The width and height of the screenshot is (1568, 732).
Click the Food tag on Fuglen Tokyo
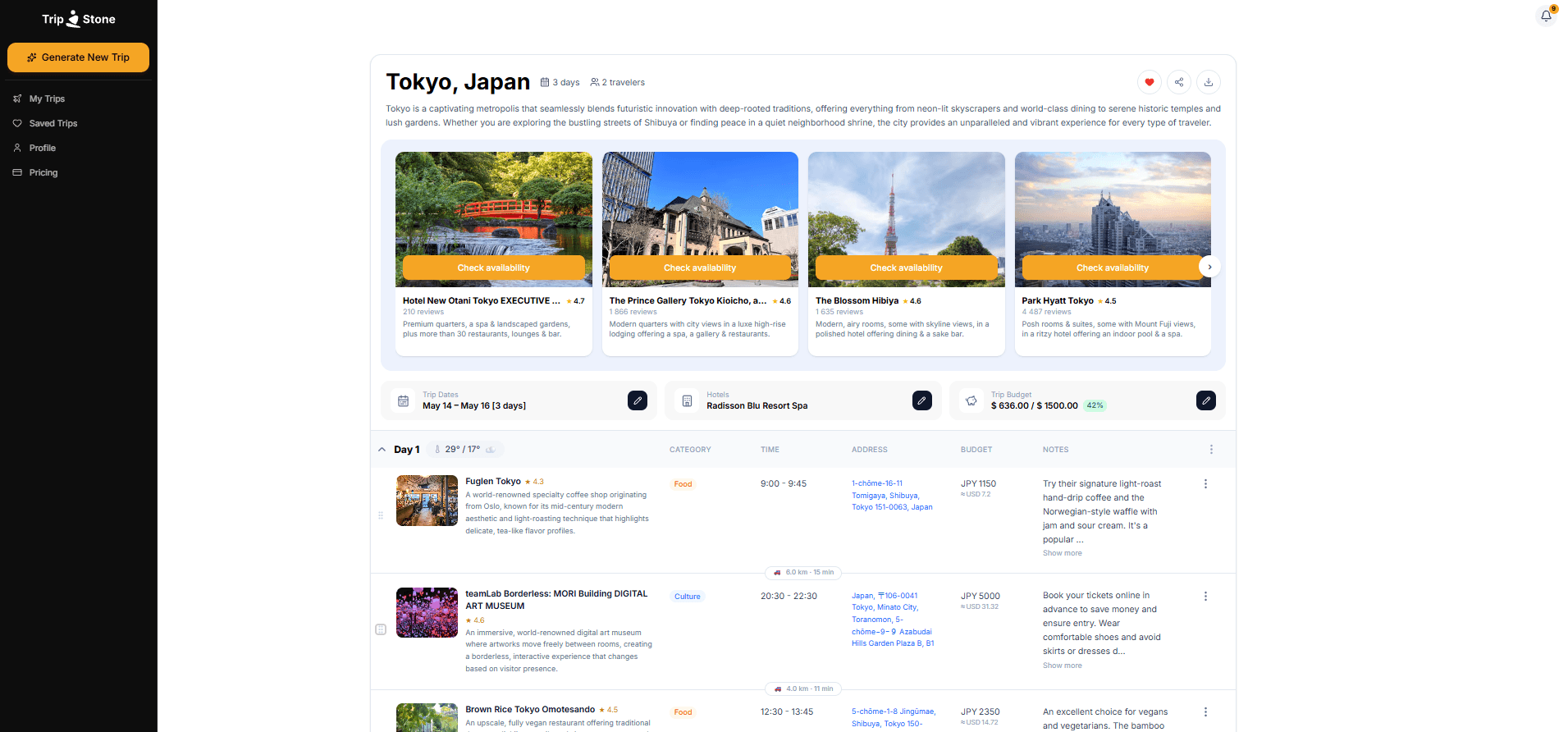[683, 484]
